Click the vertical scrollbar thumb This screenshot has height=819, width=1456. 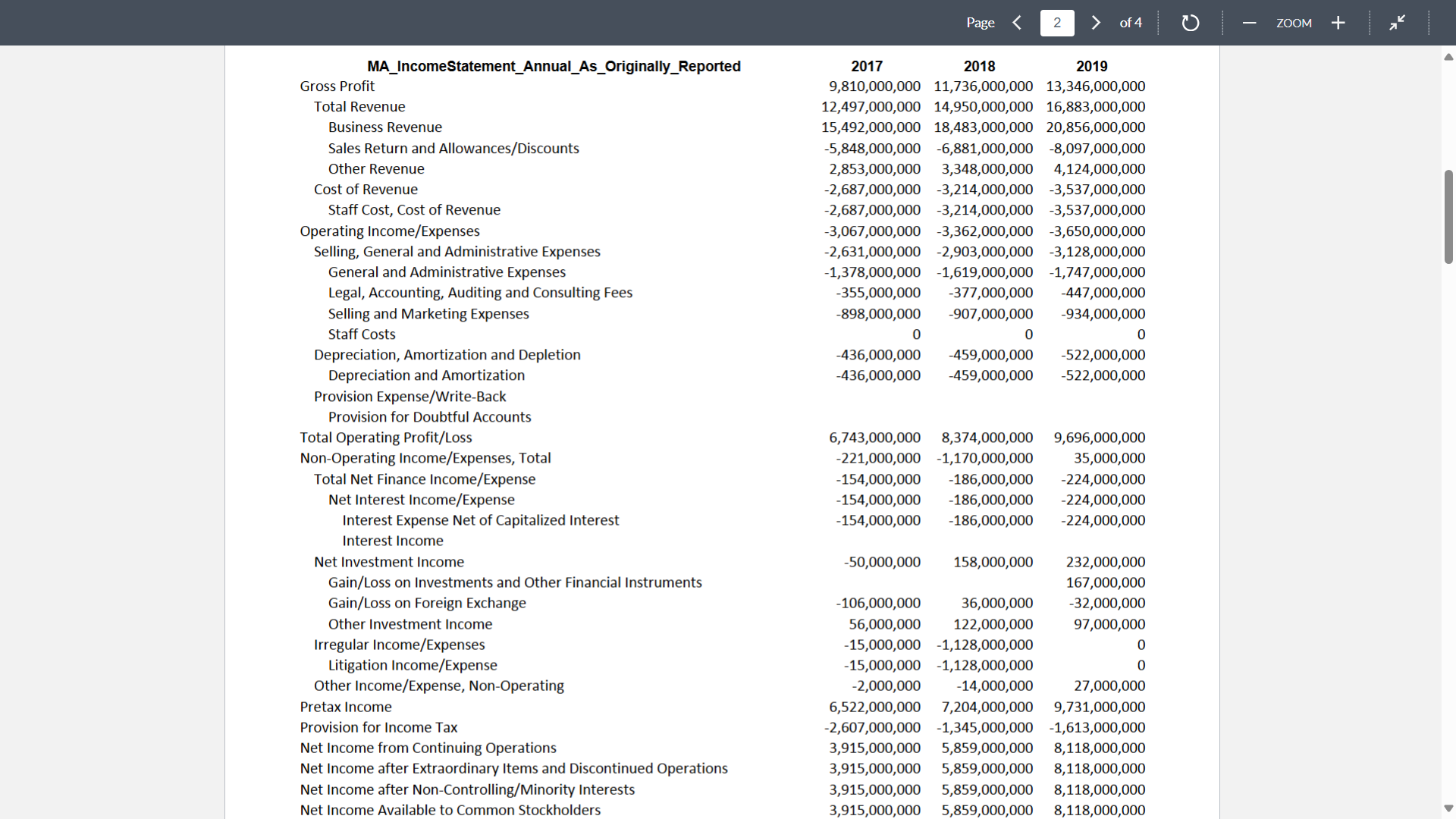point(1448,217)
